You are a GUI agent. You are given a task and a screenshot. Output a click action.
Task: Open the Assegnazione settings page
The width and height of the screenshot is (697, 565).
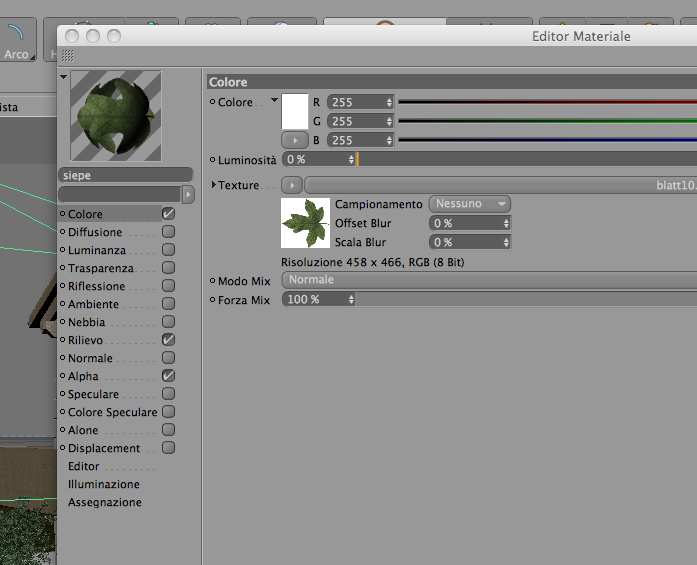[104, 502]
